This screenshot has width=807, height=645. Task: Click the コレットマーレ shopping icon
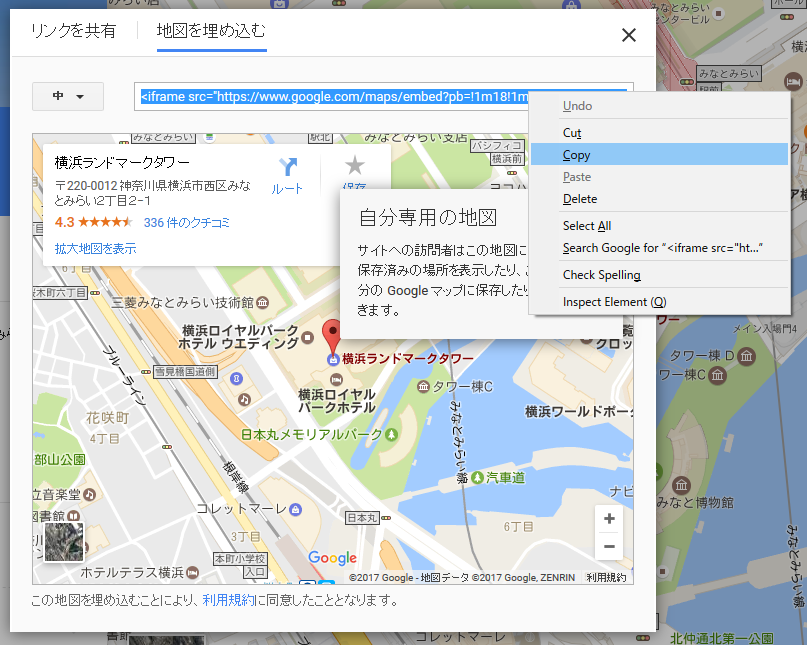(x=295, y=510)
